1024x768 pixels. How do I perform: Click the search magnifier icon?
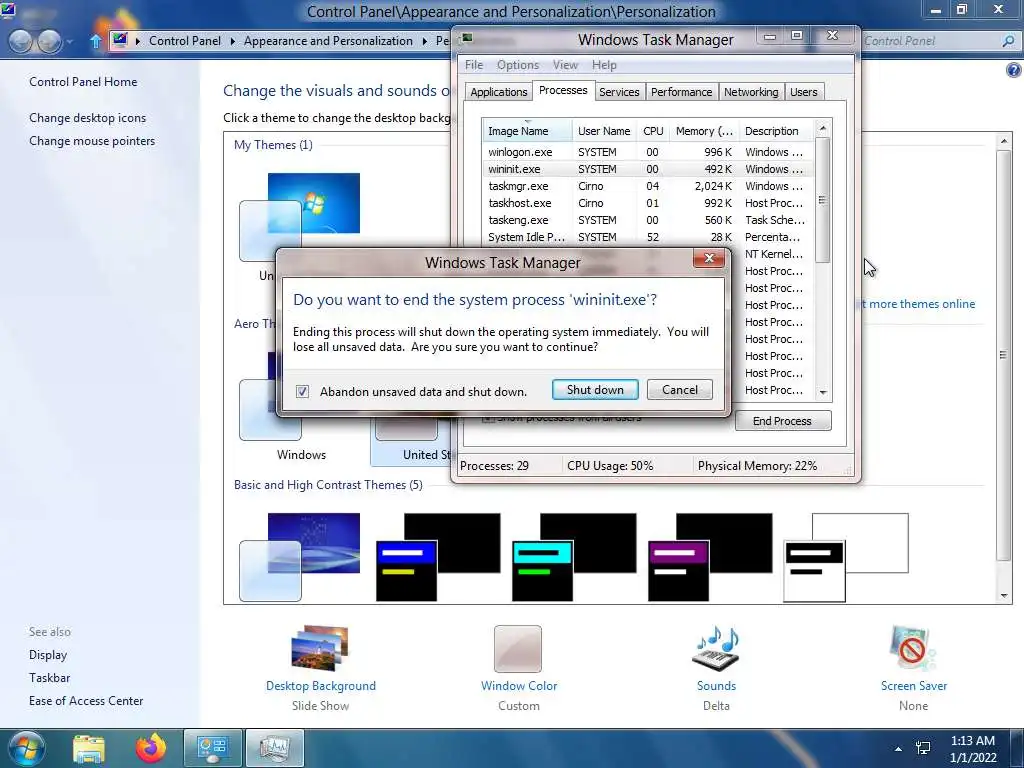1008,41
